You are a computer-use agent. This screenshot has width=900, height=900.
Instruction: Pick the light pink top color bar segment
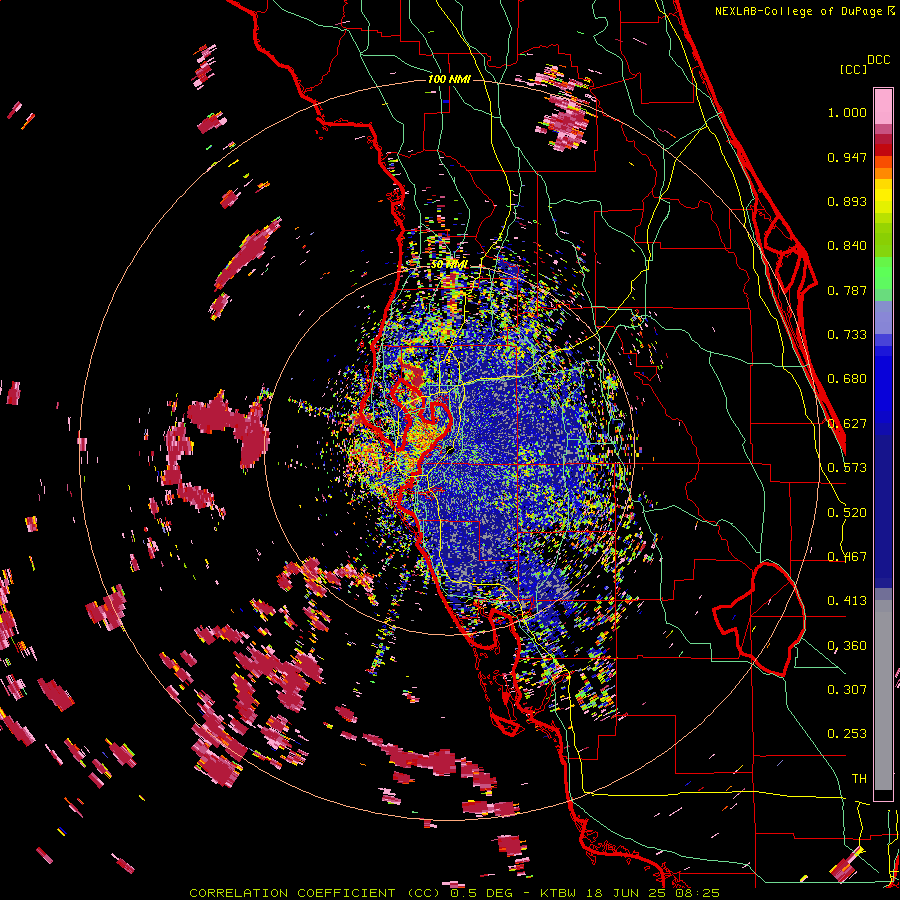coord(883,107)
